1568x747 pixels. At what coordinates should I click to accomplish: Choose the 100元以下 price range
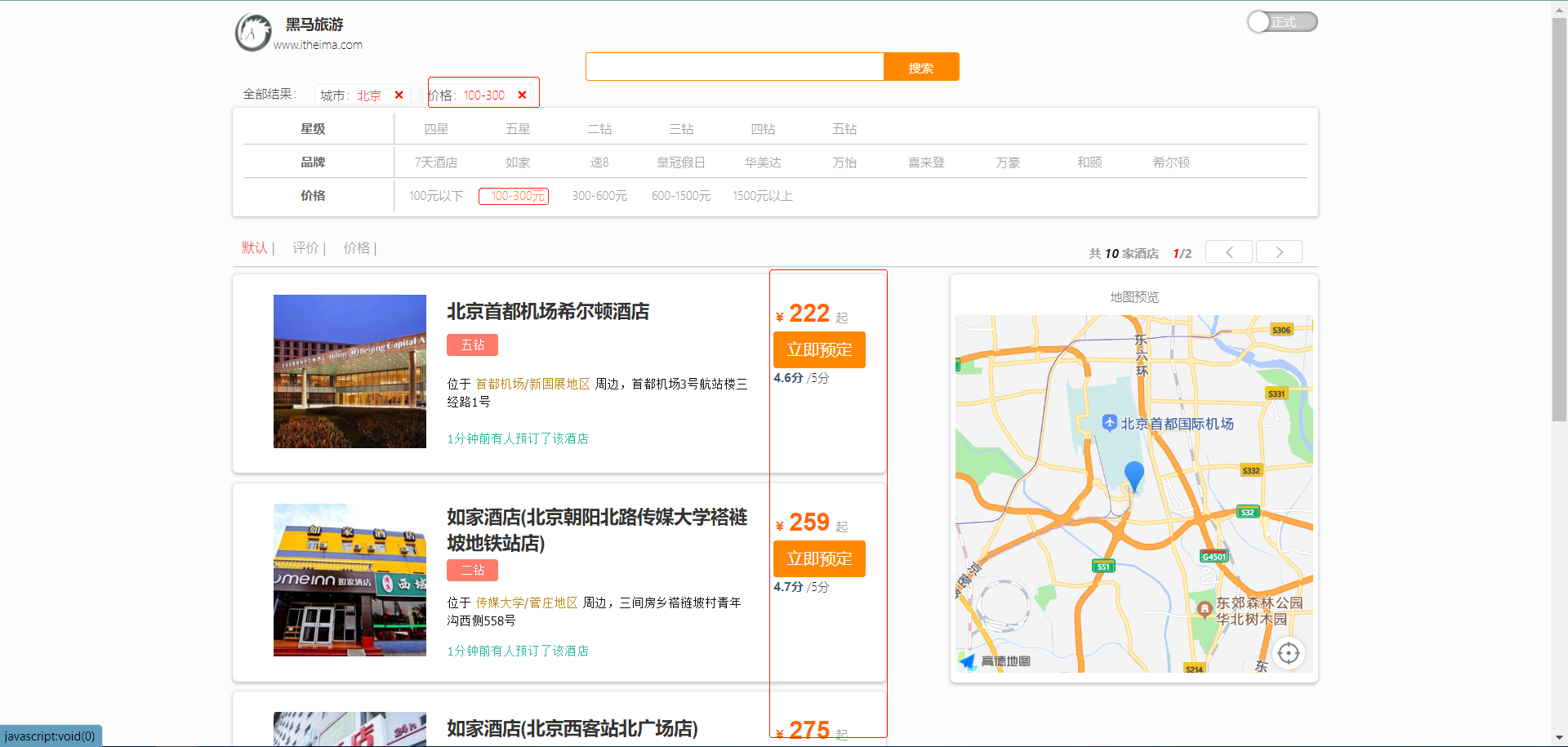click(436, 196)
